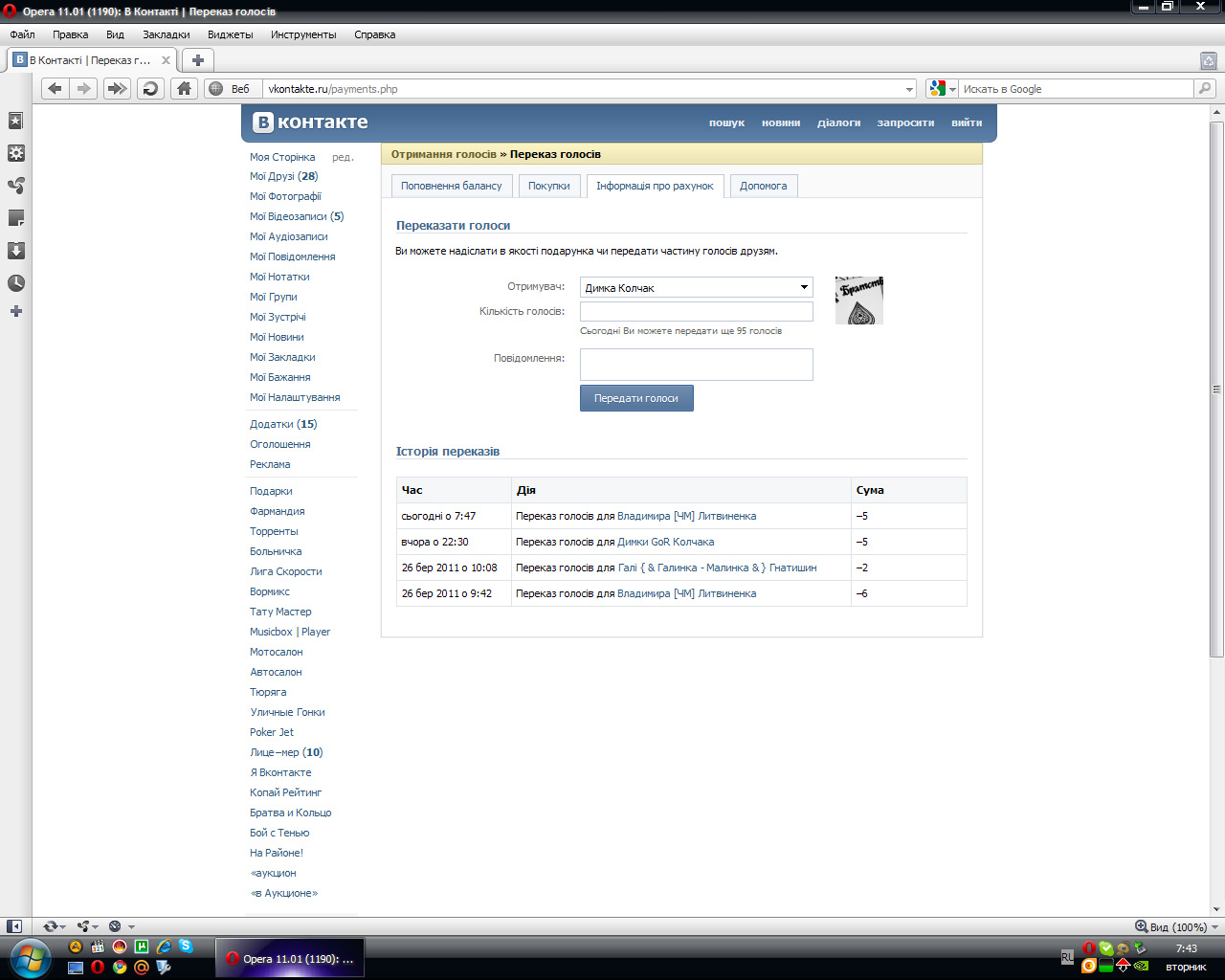This screenshot has height=980, width=1225.
Task: Launch uTorrent from quick launch
Action: click(142, 947)
